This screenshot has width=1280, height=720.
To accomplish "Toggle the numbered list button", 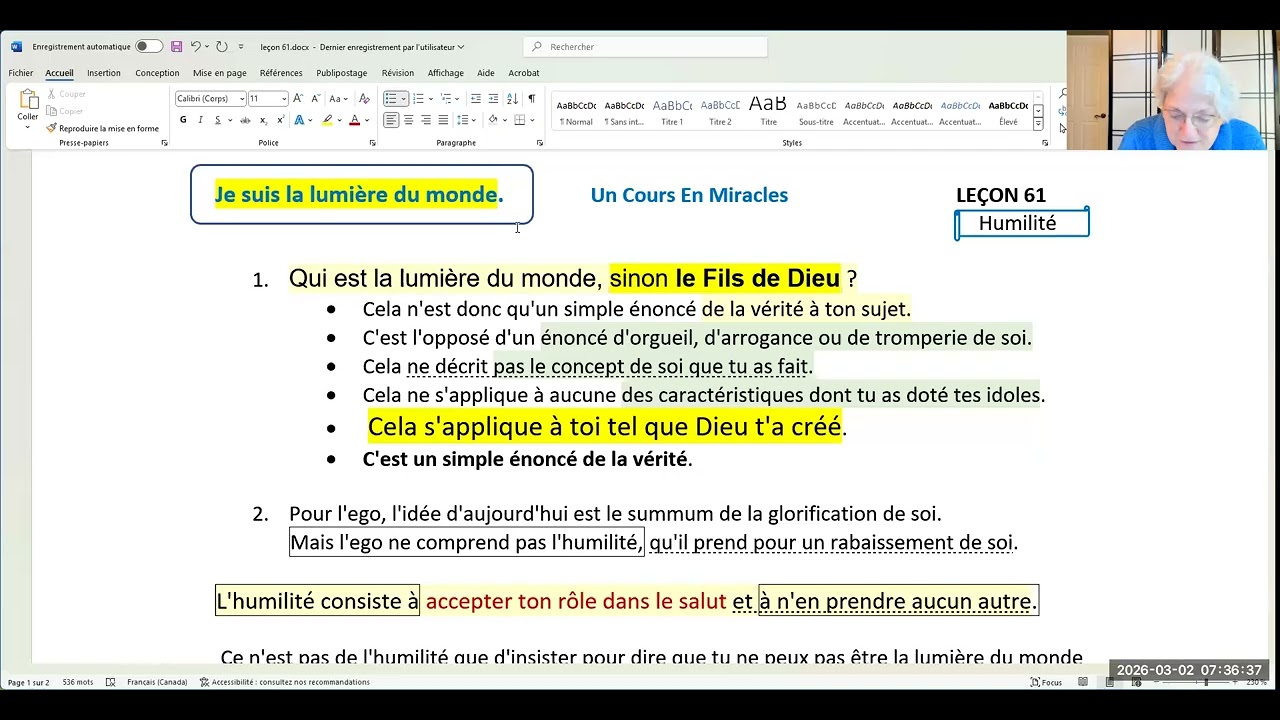I will (418, 98).
